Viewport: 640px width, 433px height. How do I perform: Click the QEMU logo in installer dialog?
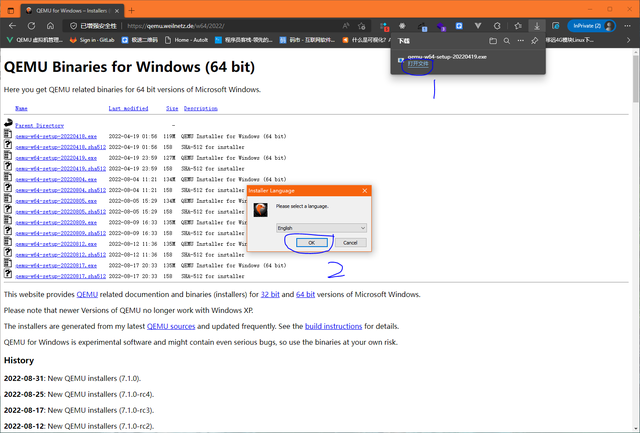pos(260,210)
